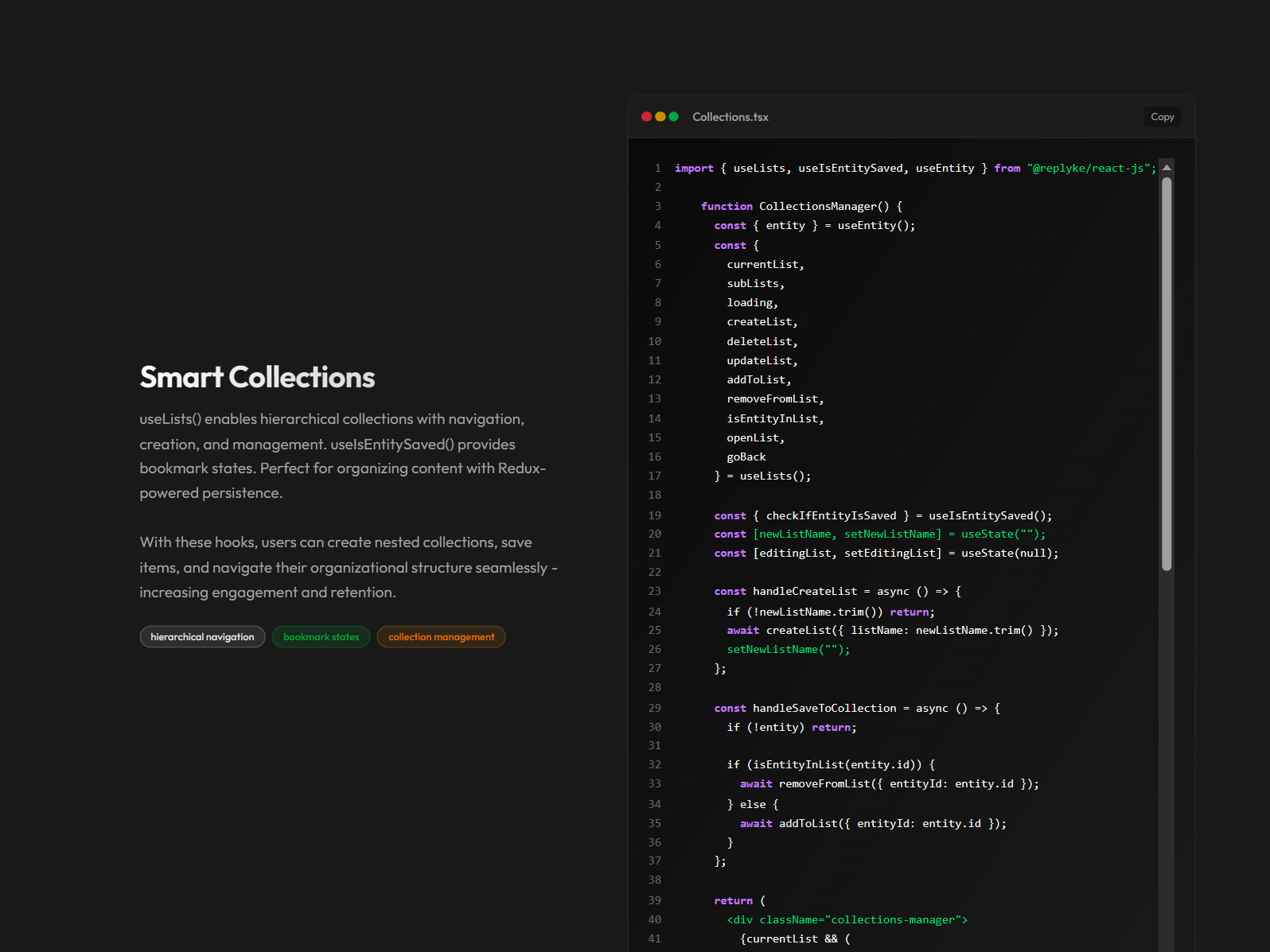Image resolution: width=1270 pixels, height=952 pixels.
Task: Click the Smart Collections heading
Action: [257, 377]
